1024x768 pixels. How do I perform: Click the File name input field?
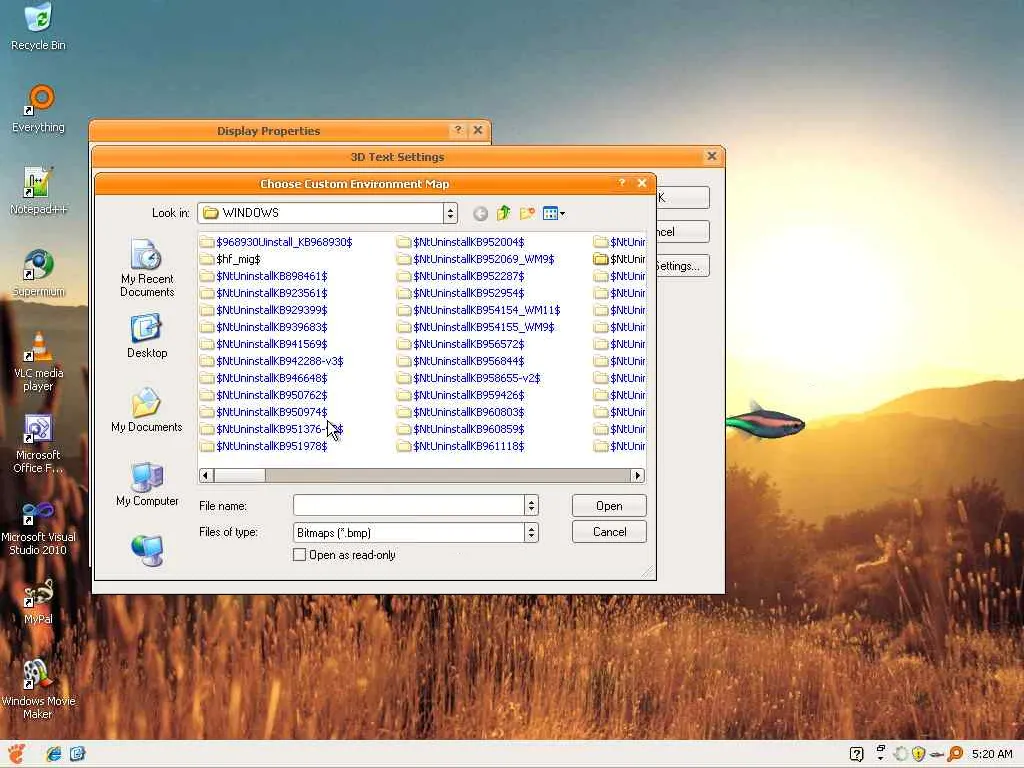[x=409, y=505]
